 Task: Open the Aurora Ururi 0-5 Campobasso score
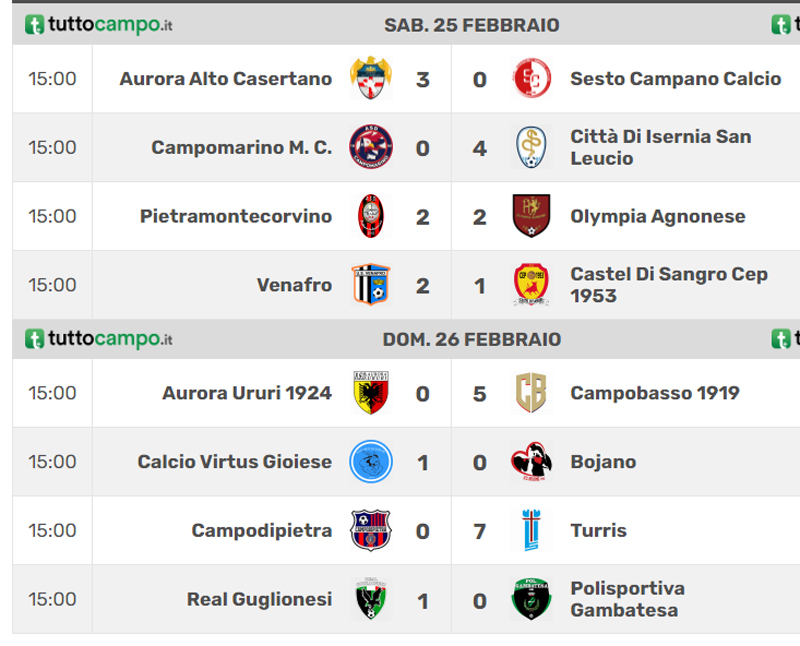pos(451,393)
